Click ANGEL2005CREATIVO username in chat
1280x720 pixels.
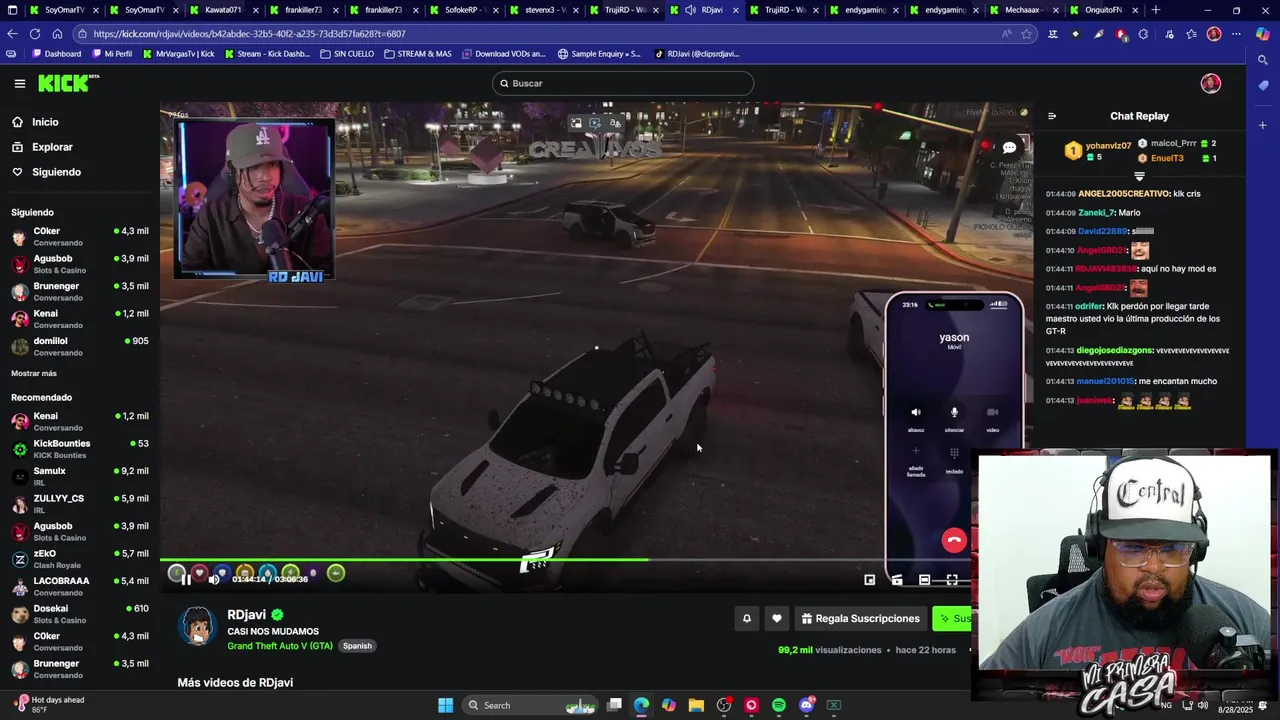tap(1124, 194)
